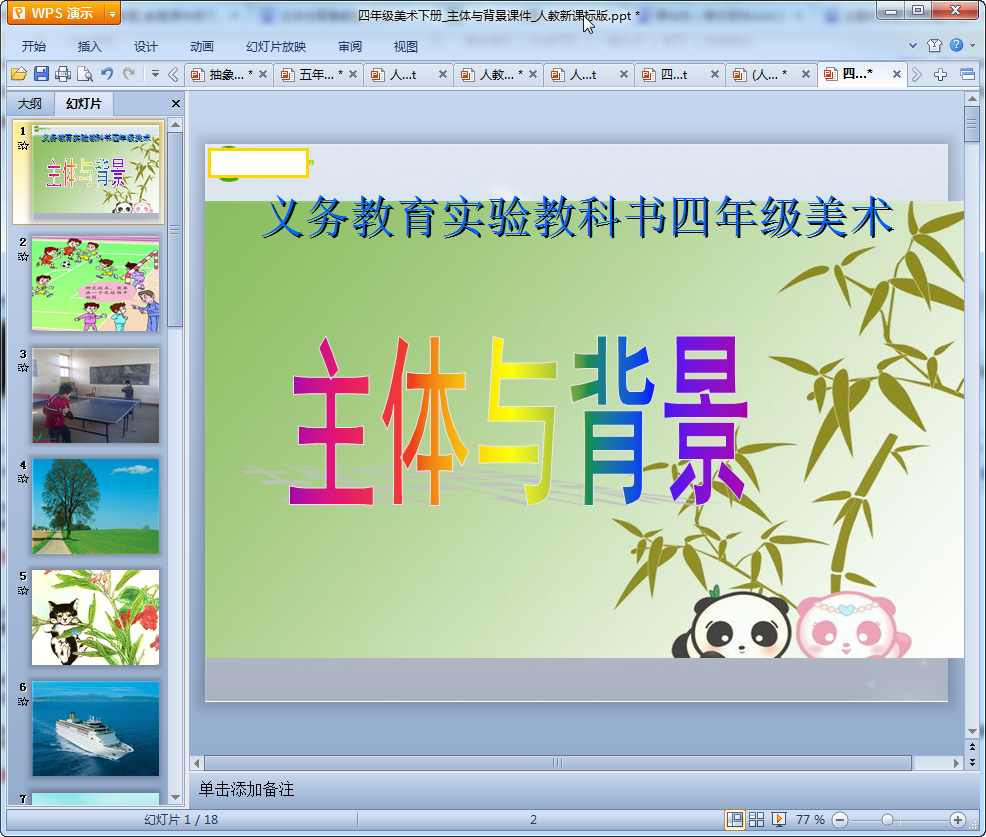
Task: Open the WPS 演示 application menu
Action: [57, 13]
